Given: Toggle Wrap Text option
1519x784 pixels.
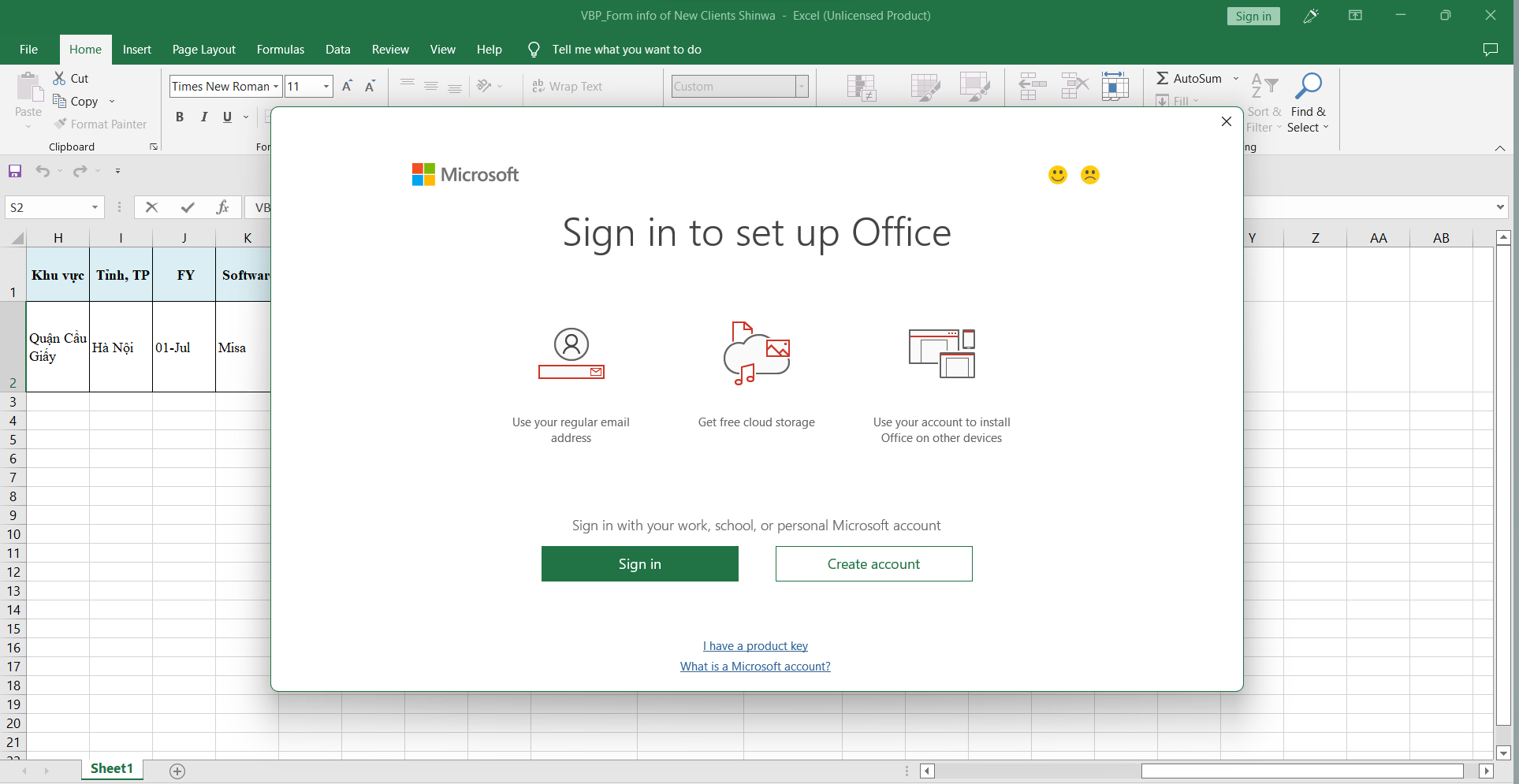Looking at the screenshot, I should tap(568, 87).
